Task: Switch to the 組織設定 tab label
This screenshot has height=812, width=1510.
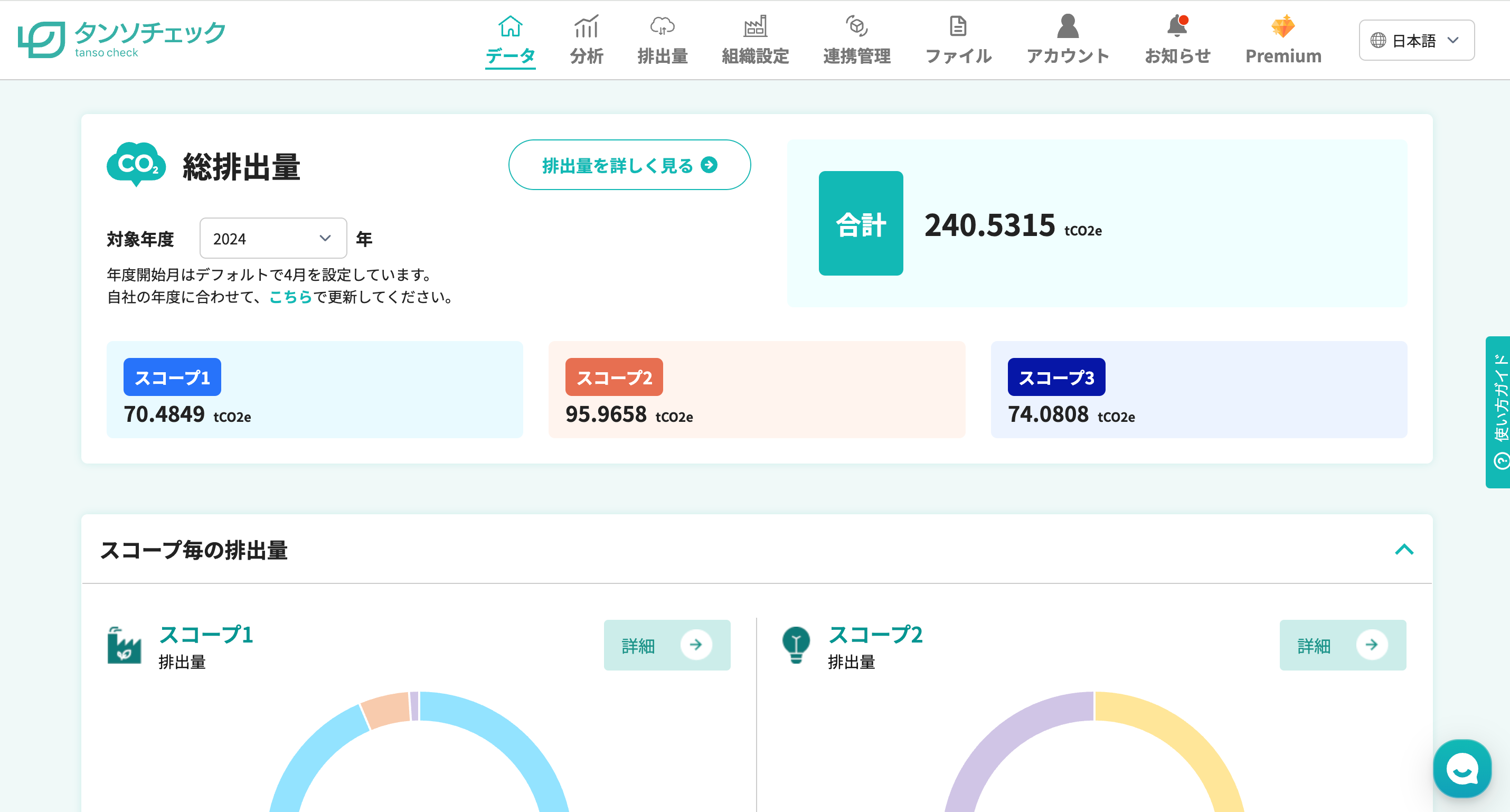Action: click(x=755, y=56)
